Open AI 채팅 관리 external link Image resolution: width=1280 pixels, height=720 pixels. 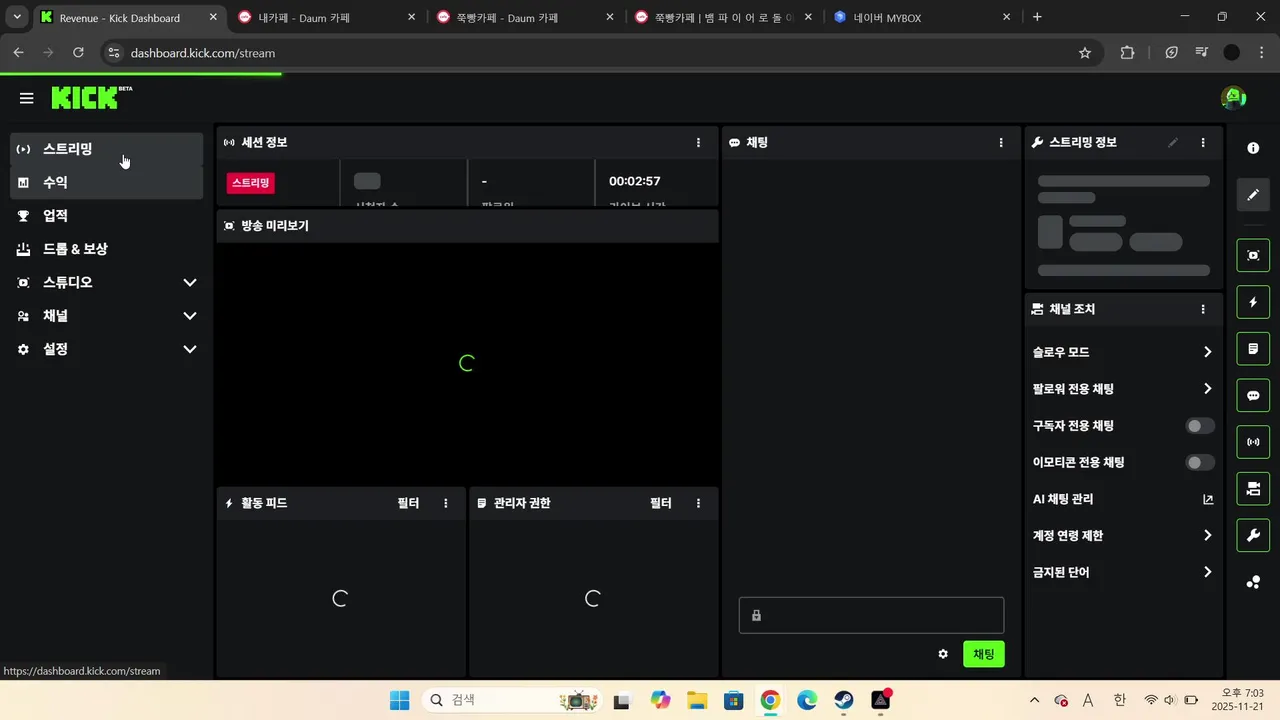(x=1207, y=499)
